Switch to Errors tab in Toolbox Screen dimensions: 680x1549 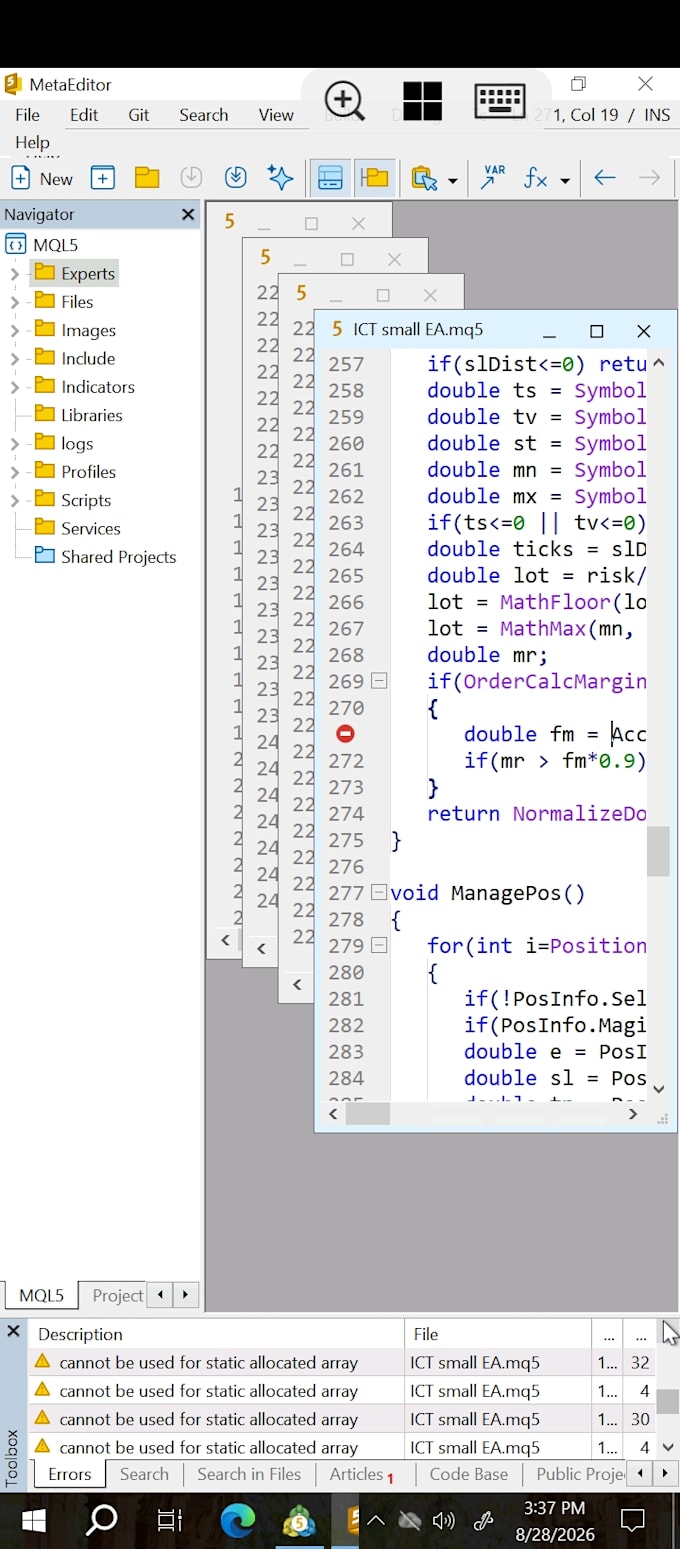pos(69,1474)
